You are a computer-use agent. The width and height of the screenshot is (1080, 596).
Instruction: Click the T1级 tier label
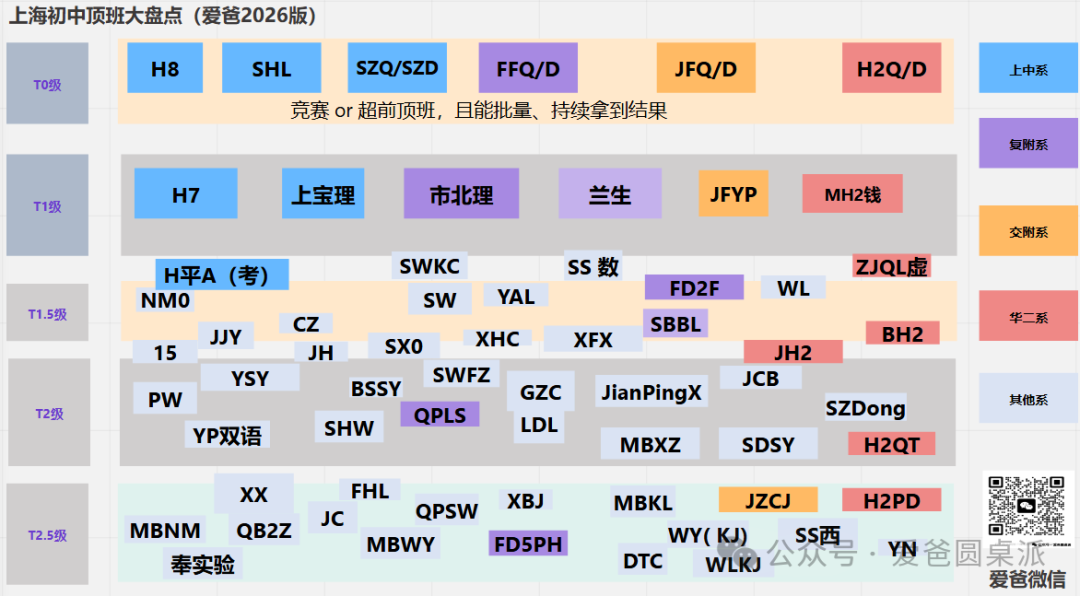point(48,205)
